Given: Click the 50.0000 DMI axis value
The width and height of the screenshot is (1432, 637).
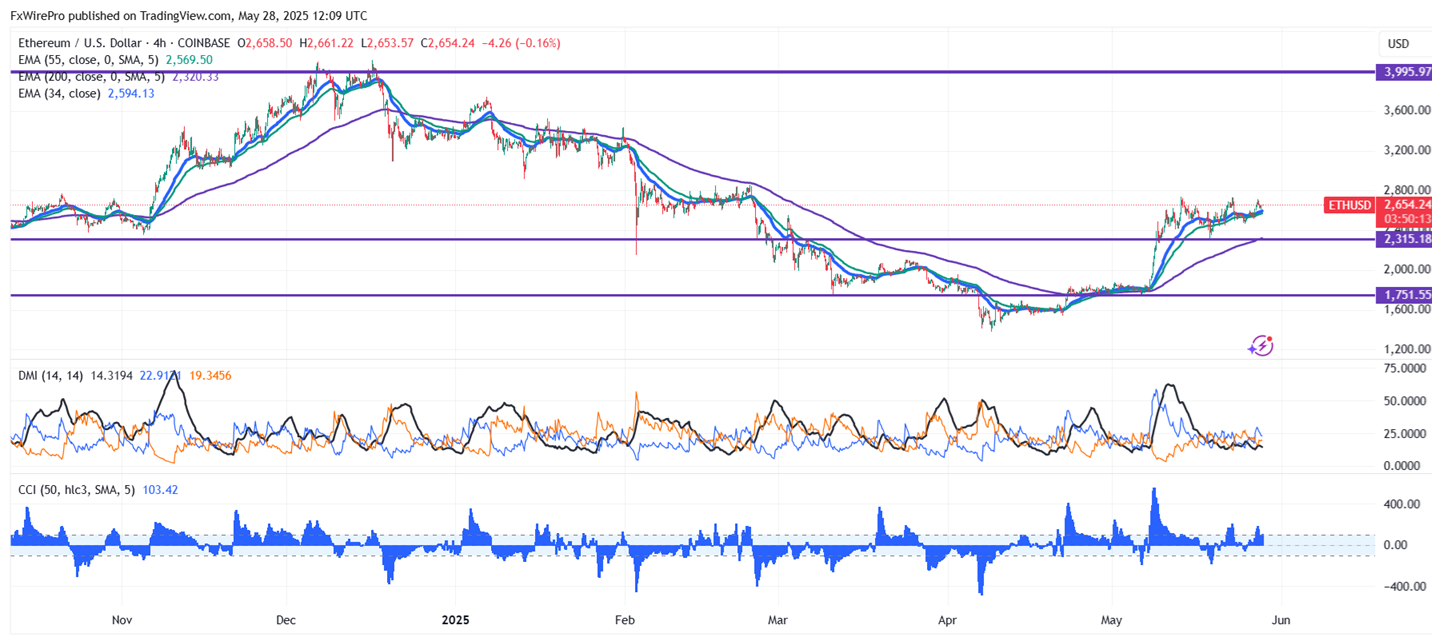Looking at the screenshot, I should tap(1407, 401).
